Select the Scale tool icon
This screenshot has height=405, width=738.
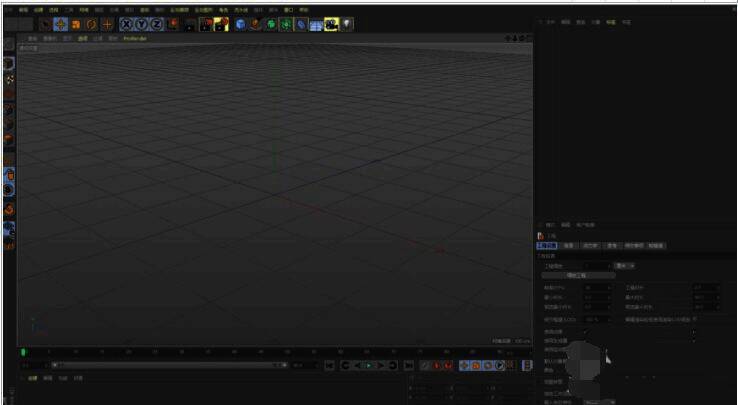(x=76, y=24)
